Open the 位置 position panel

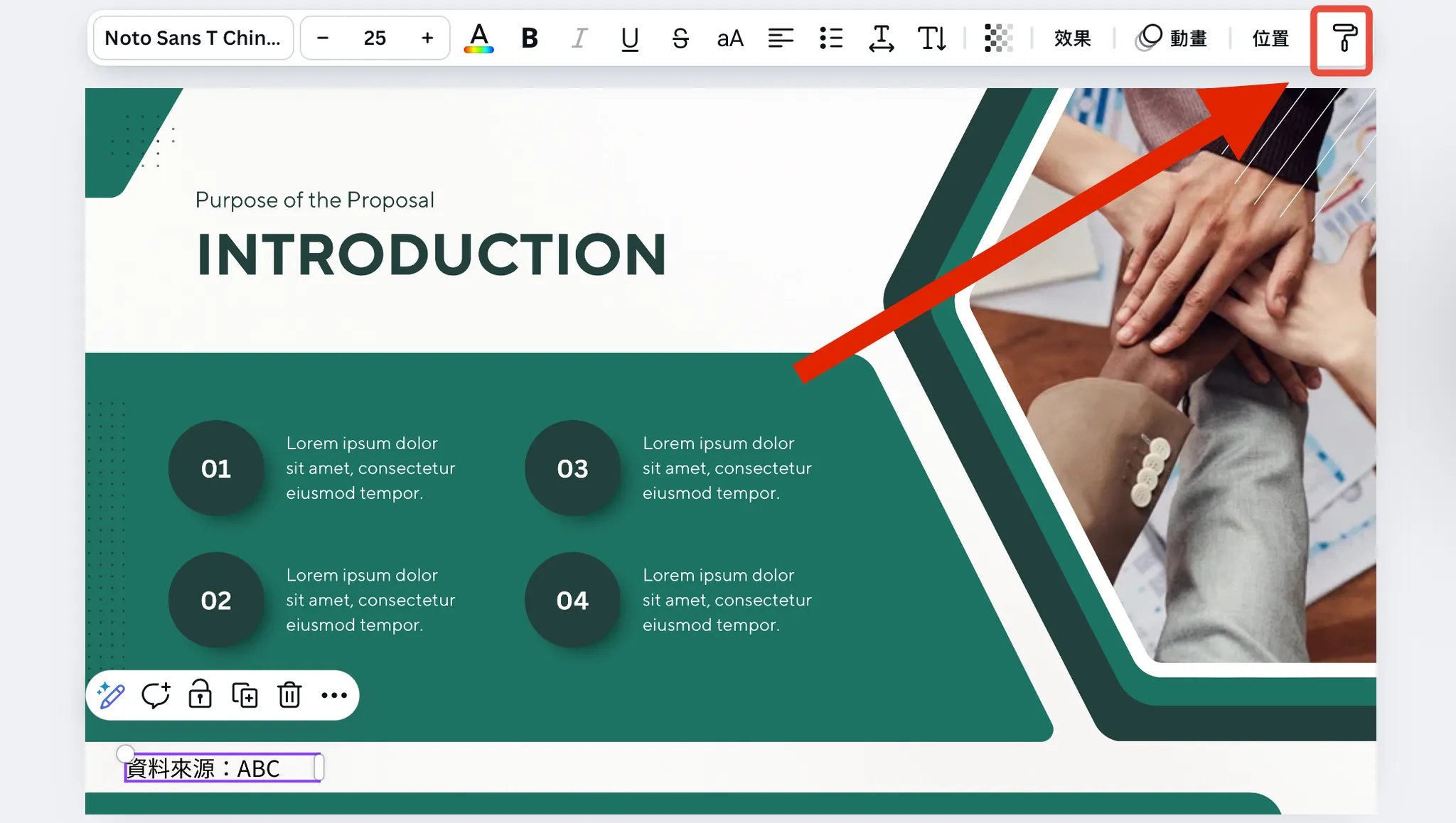tap(1269, 38)
